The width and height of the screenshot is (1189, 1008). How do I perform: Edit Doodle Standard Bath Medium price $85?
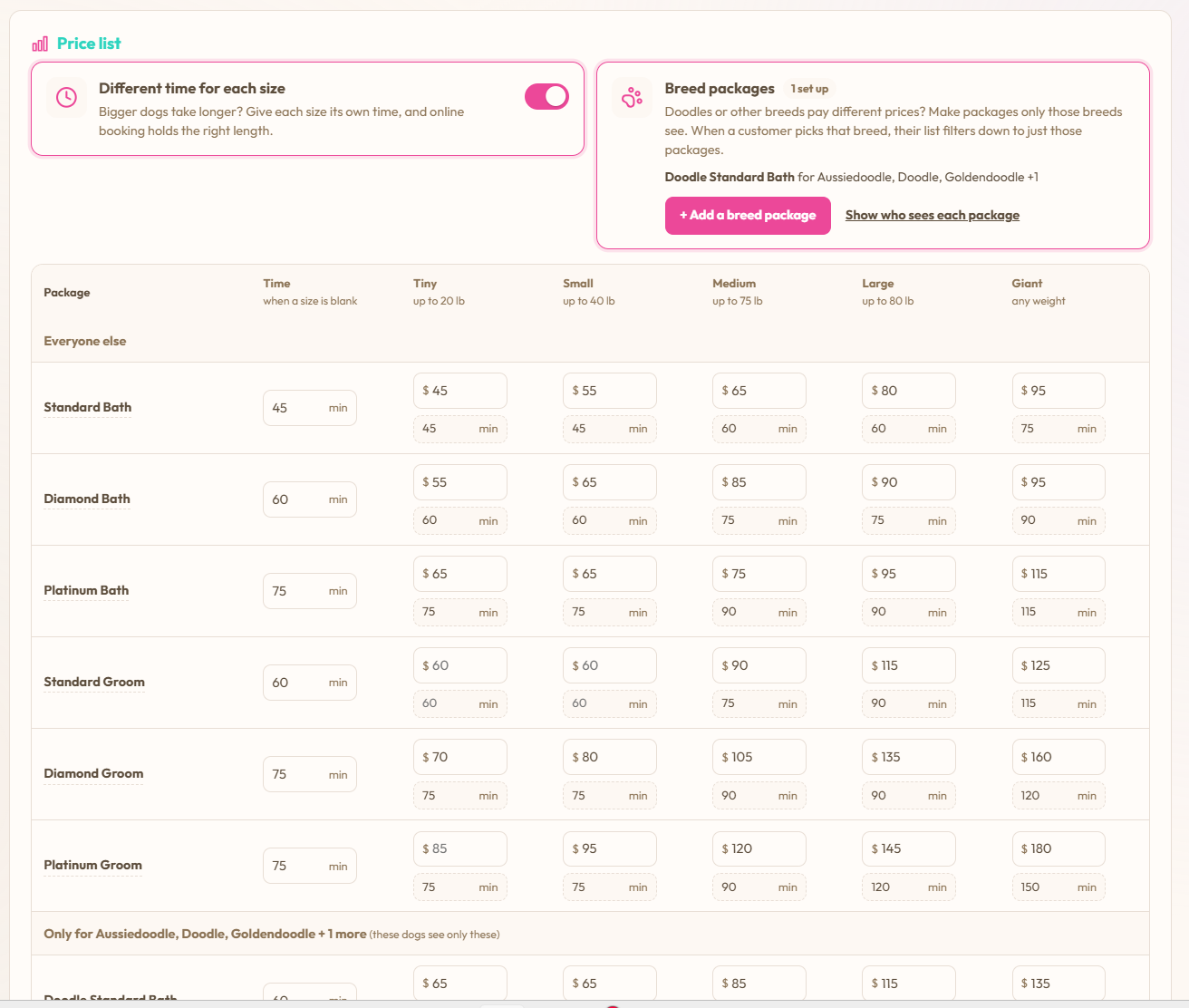coord(759,983)
